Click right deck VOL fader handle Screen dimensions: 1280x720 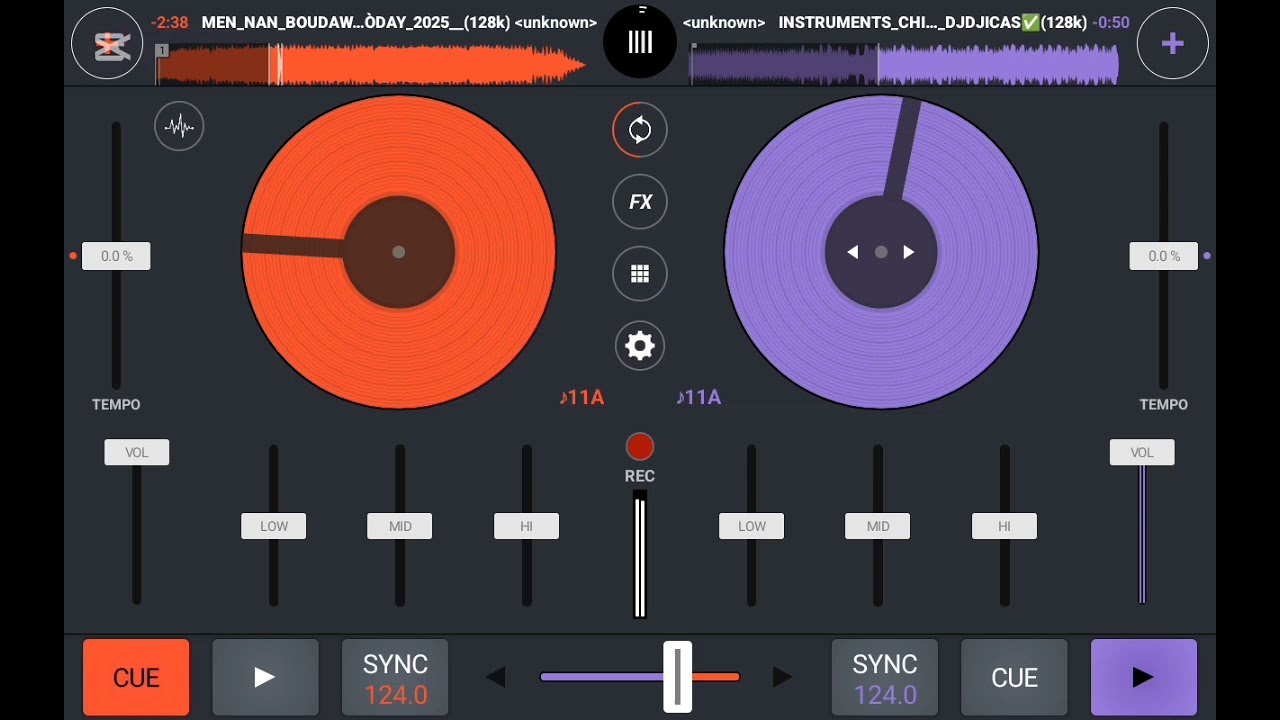pos(1142,452)
